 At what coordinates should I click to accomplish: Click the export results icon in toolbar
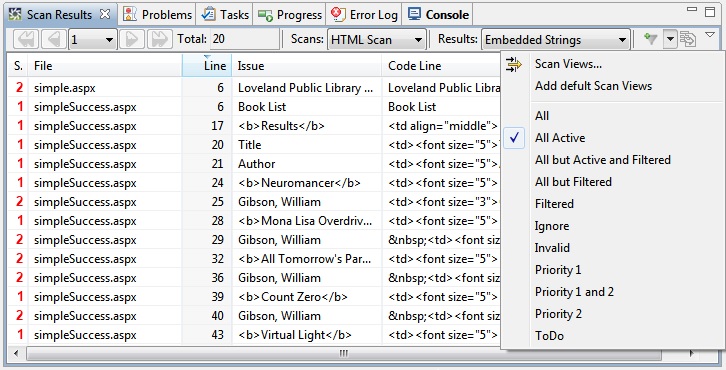[x=687, y=39]
